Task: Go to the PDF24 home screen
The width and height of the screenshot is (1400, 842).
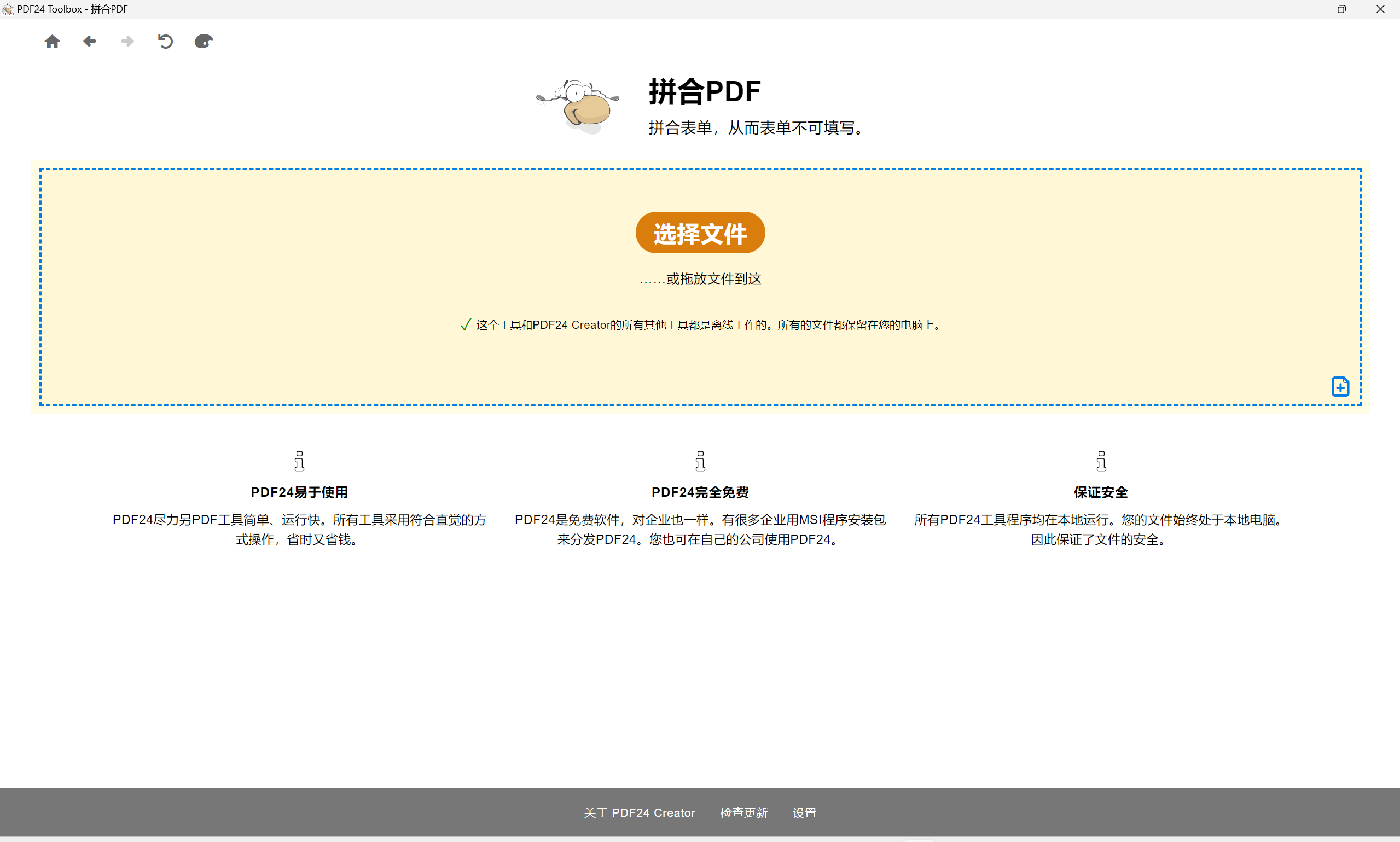Action: point(52,42)
